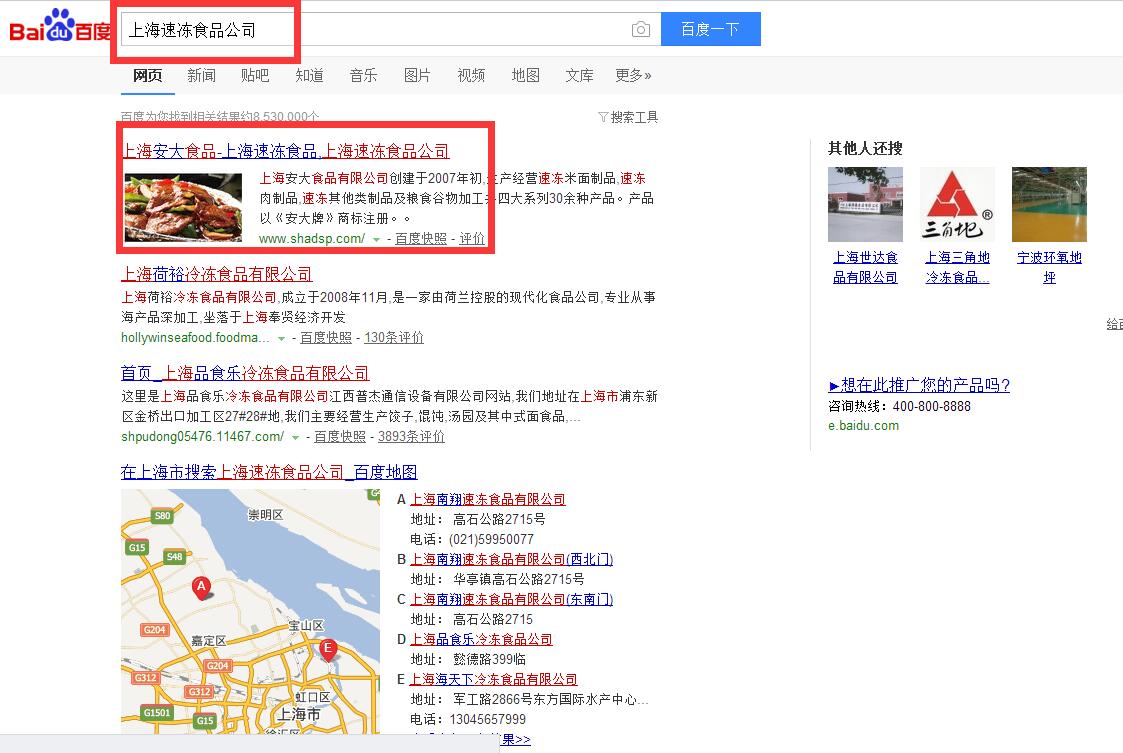This screenshot has width=1123, height=753.
Task: Click the search tools filter icon
Action: [603, 117]
